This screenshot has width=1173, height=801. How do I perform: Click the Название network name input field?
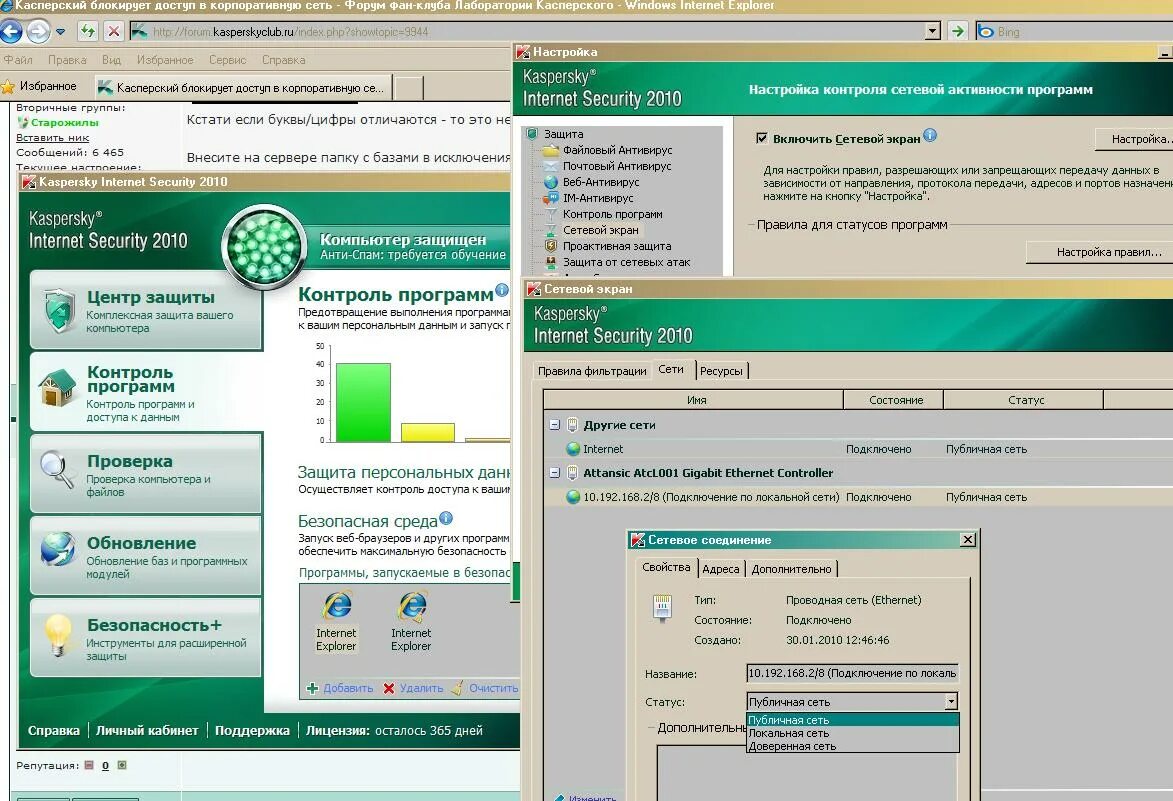coord(852,673)
